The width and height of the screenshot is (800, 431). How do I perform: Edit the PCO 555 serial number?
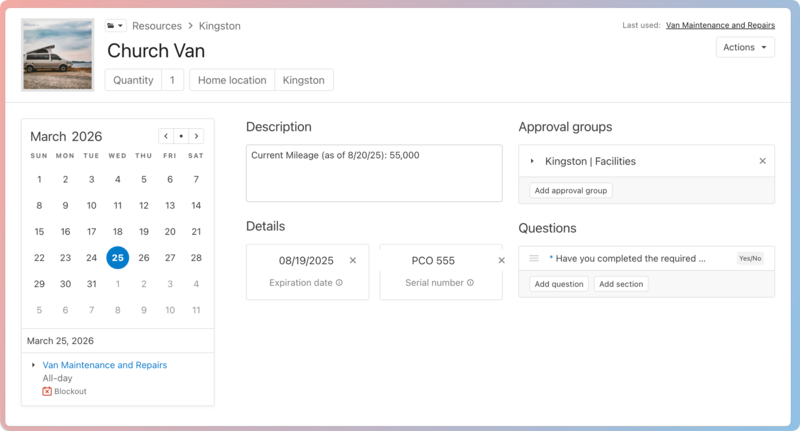[433, 261]
